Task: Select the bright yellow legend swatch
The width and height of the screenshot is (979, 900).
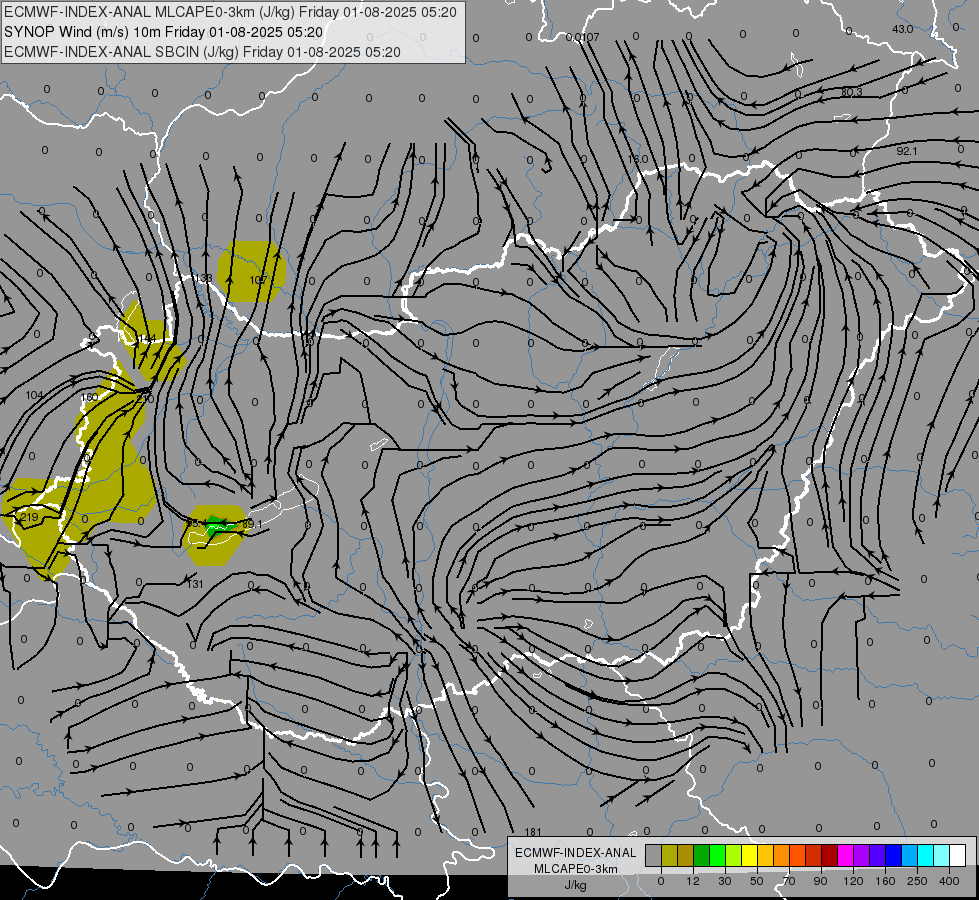Action: (x=749, y=856)
